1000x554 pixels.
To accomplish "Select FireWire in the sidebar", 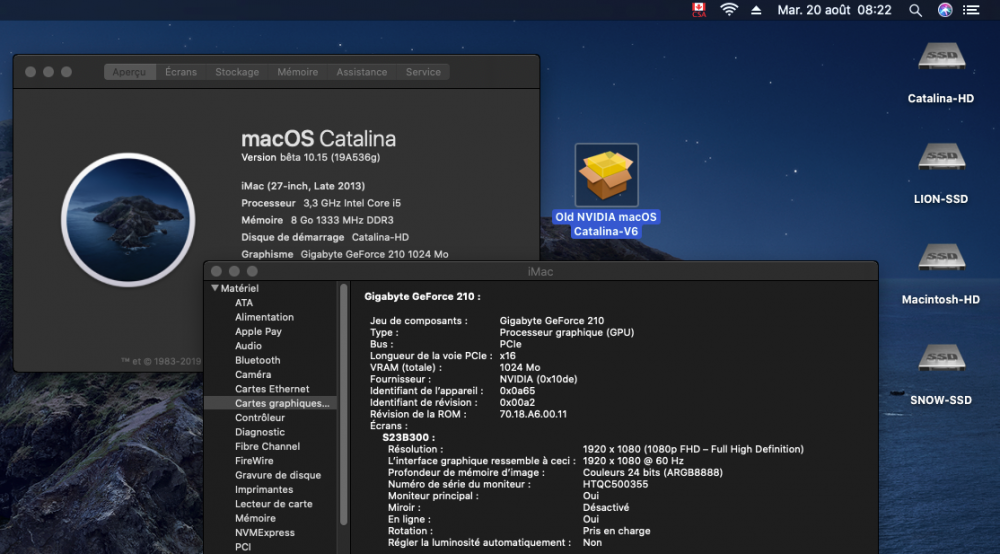I will click(254, 460).
